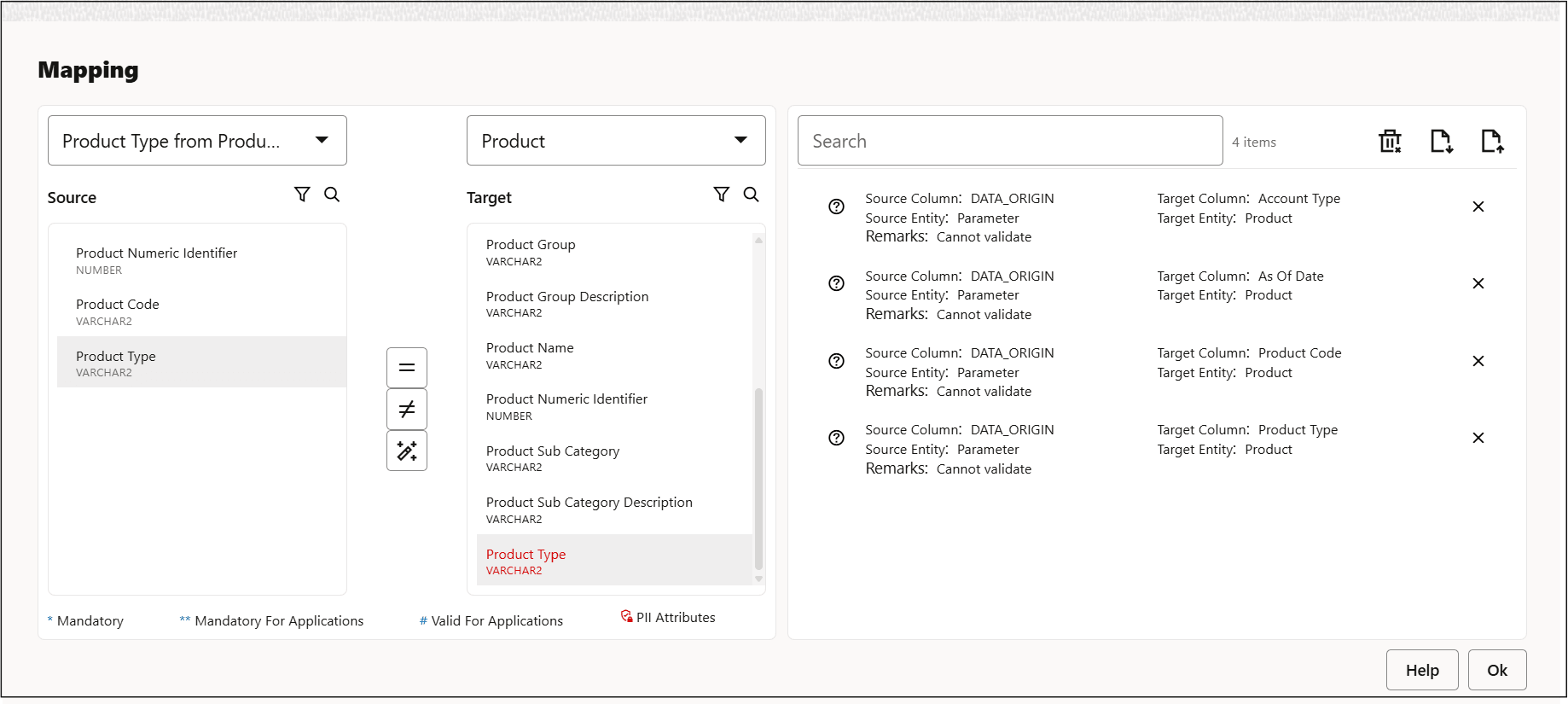1568x704 pixels.
Task: Click the upload document icon
Action: (x=1491, y=141)
